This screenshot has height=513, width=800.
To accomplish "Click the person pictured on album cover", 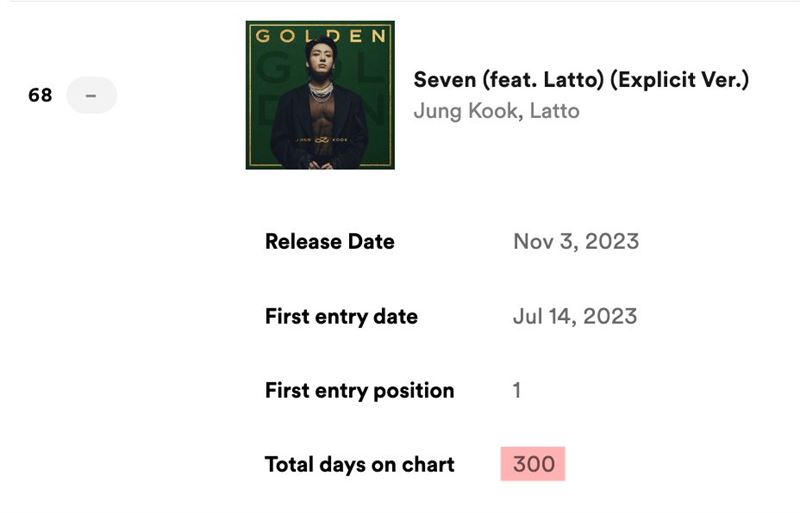I will pos(319,105).
